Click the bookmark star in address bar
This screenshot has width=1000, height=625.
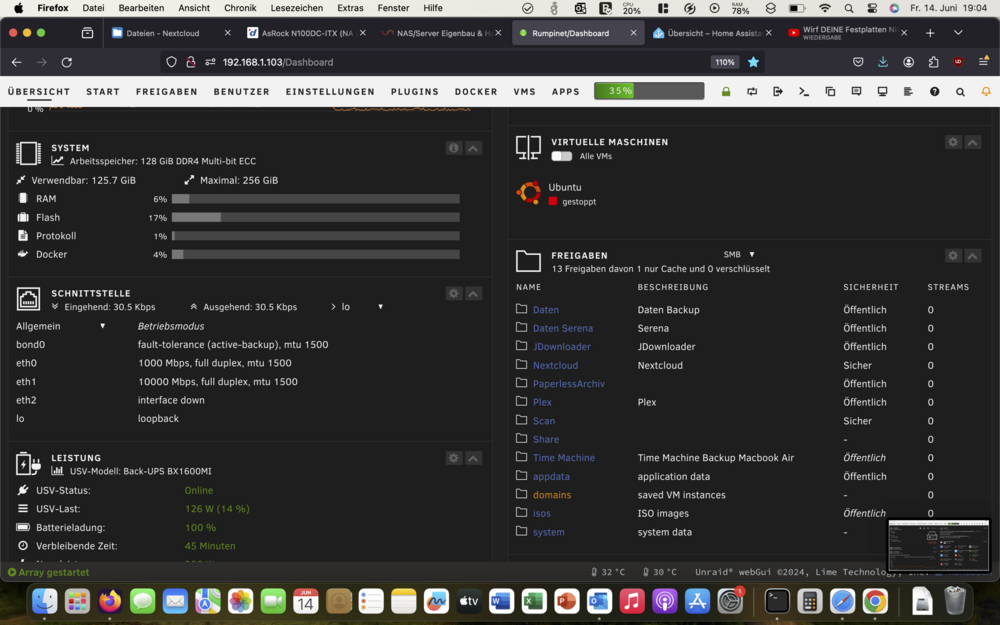(753, 62)
